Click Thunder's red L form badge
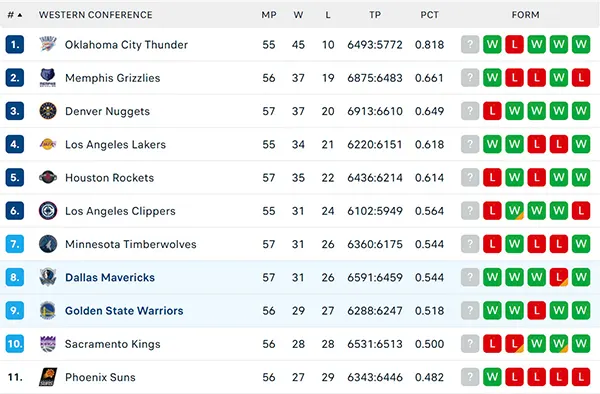The width and height of the screenshot is (600, 394). tap(514, 44)
